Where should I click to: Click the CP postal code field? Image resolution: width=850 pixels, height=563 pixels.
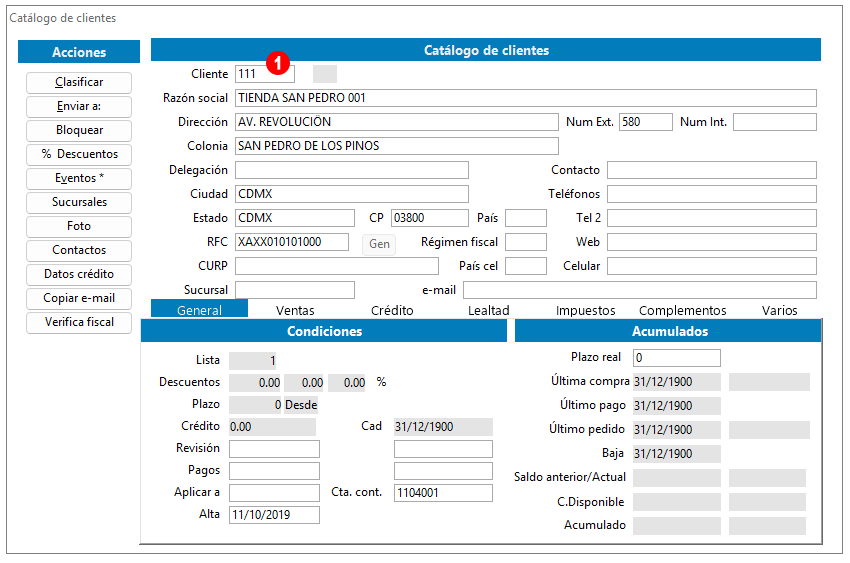[429, 218]
